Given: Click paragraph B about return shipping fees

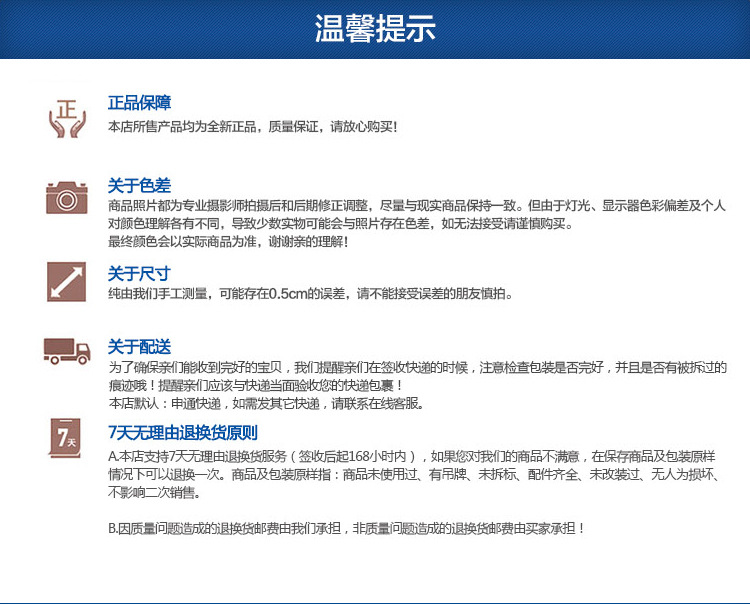Looking at the screenshot, I should [346, 528].
